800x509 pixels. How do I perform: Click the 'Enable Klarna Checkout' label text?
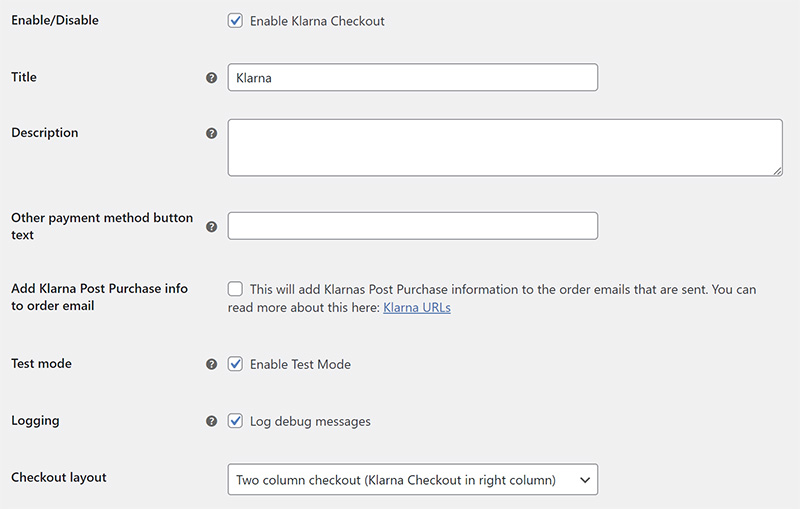317,21
